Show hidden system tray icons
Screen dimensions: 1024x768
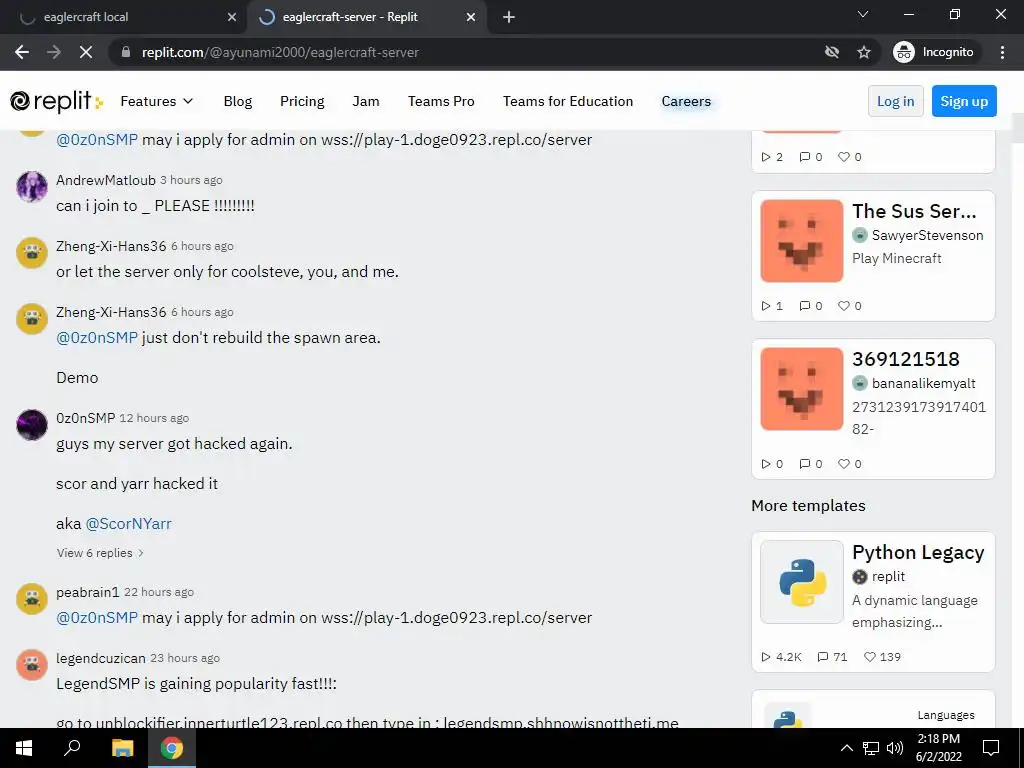click(x=846, y=748)
